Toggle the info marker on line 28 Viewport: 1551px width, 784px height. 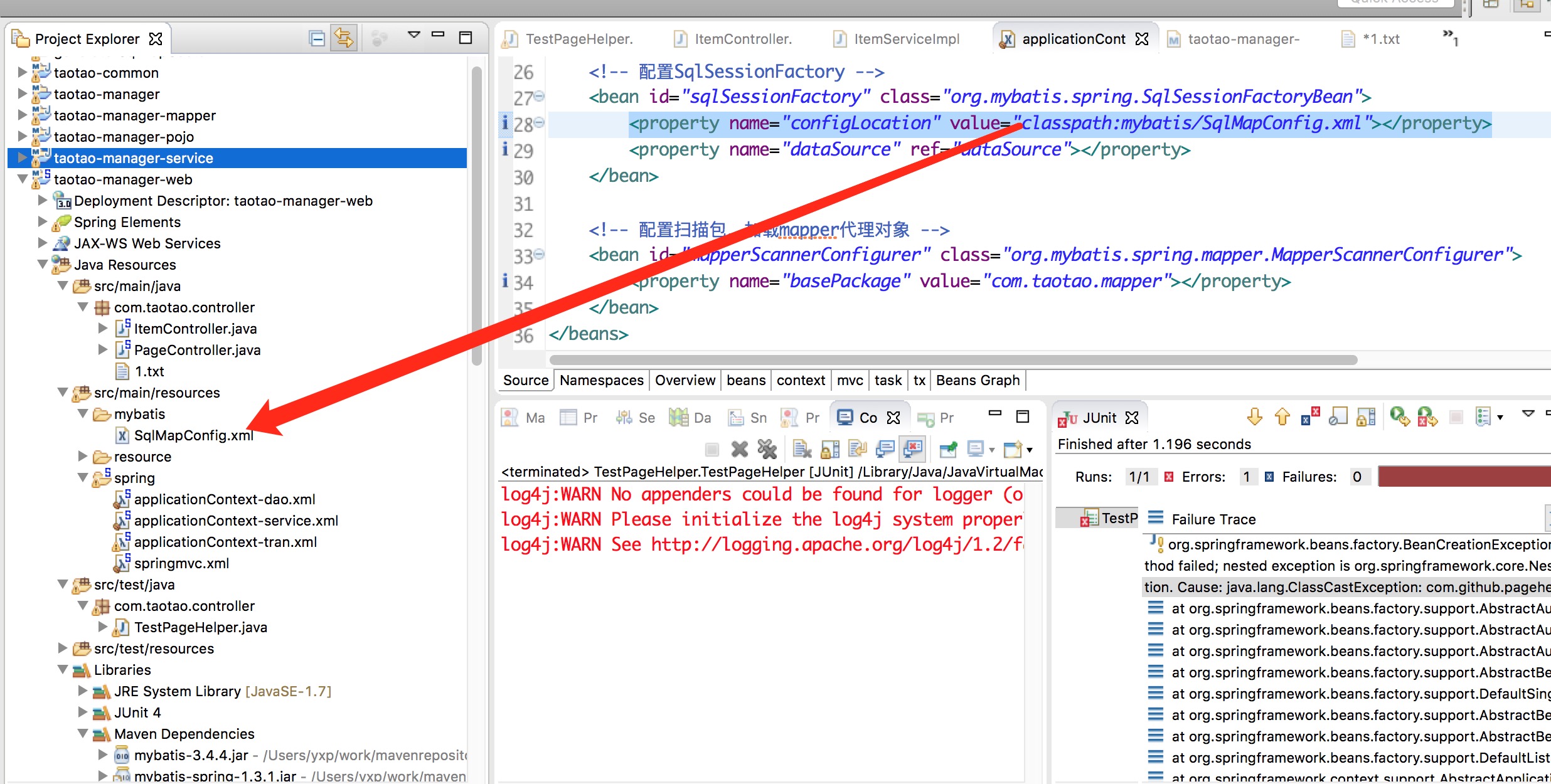(x=505, y=123)
